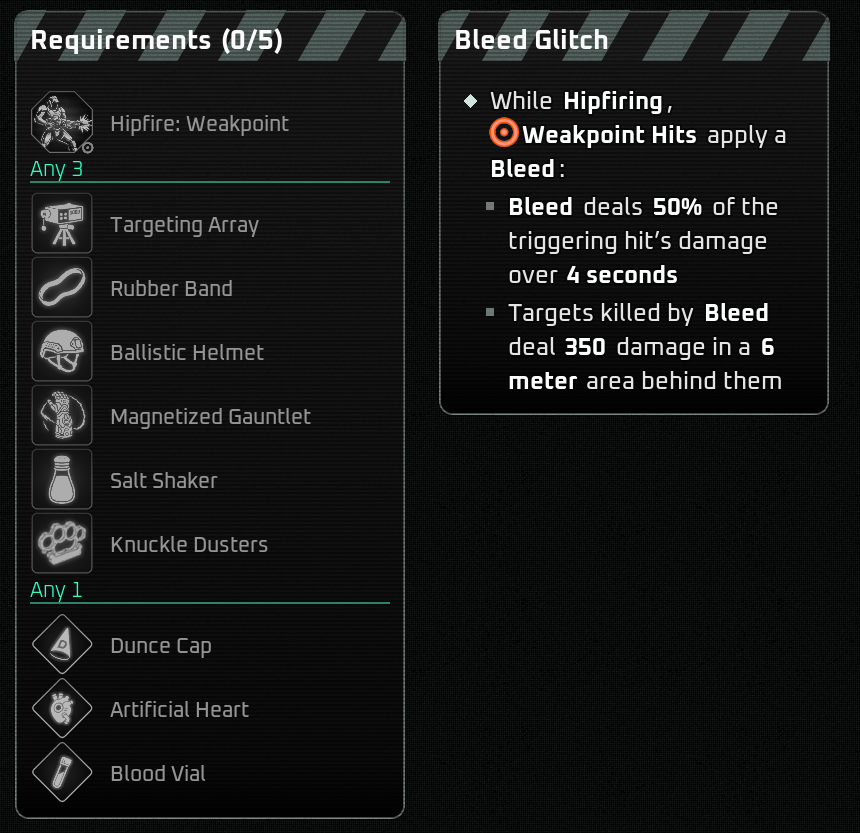Click the Magnetized Gauntlet icon
The image size is (860, 833).
62,416
